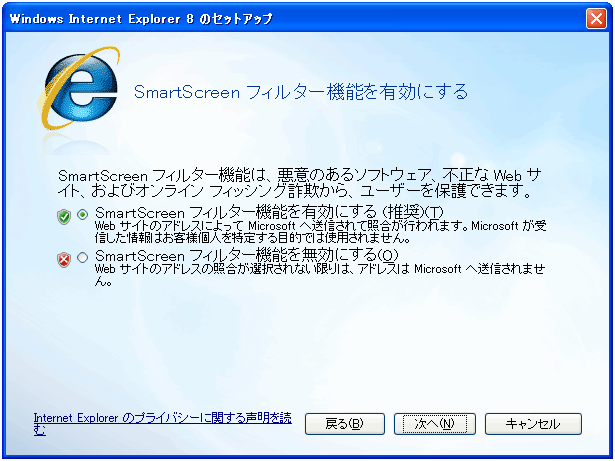Image resolution: width=615 pixels, height=461 pixels.
Task: Click the intro paragraph beginning 'SmartScreen フィルター機能は、悪意のある'
Action: tap(300, 183)
